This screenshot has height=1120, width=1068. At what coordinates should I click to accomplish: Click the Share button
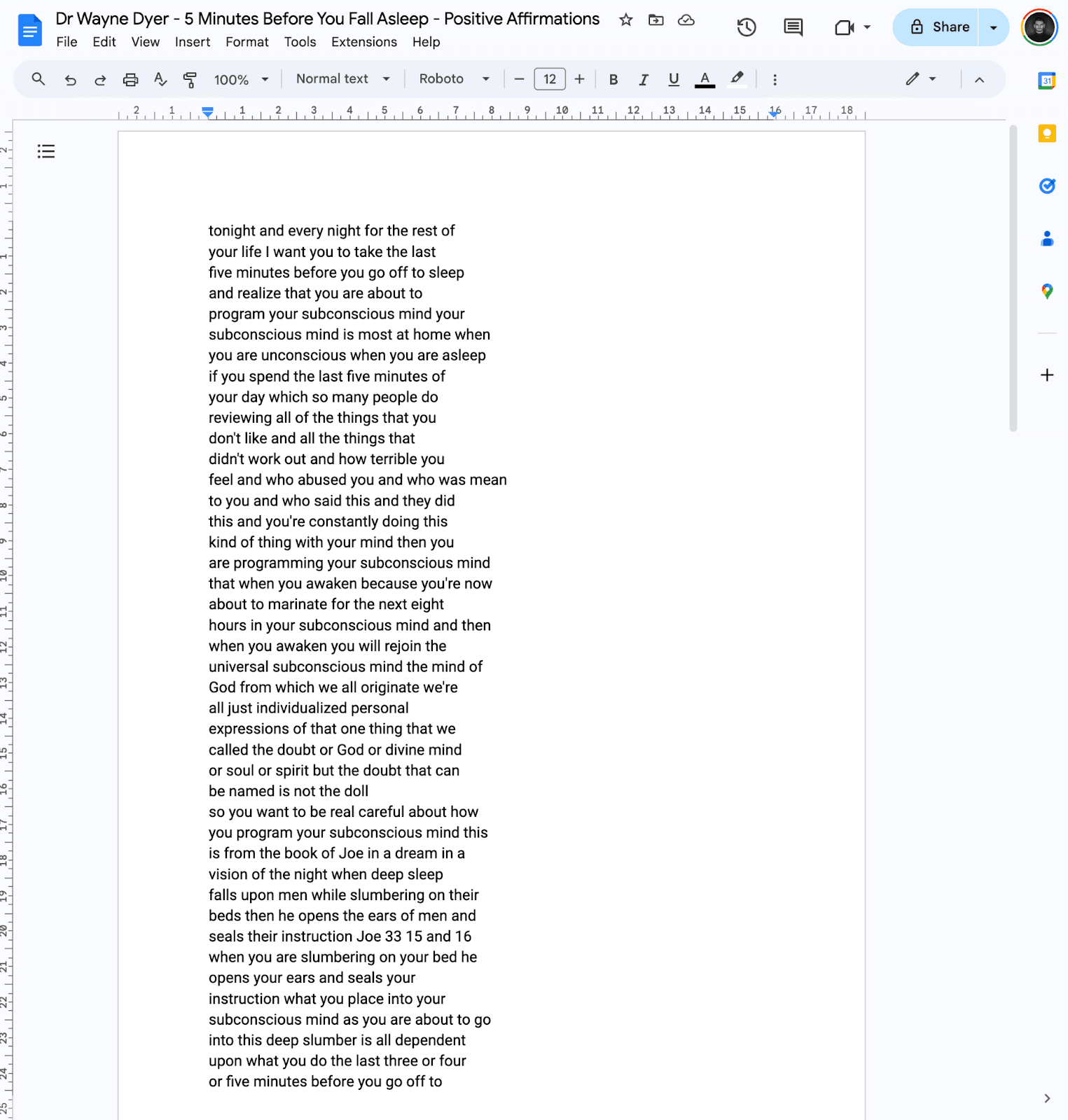(935, 27)
